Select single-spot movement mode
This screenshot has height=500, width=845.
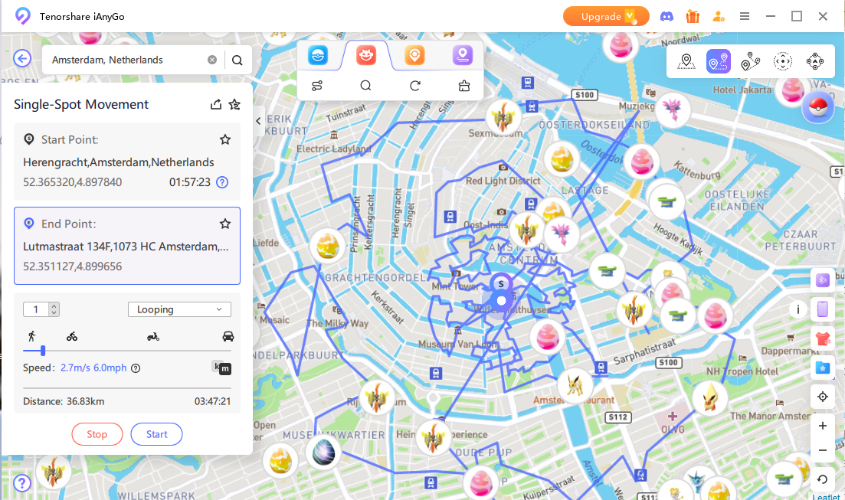[718, 61]
